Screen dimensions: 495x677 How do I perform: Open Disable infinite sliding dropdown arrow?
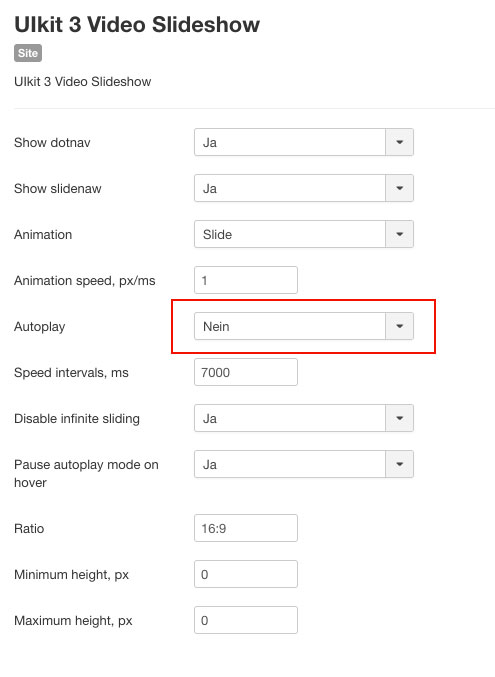point(400,418)
